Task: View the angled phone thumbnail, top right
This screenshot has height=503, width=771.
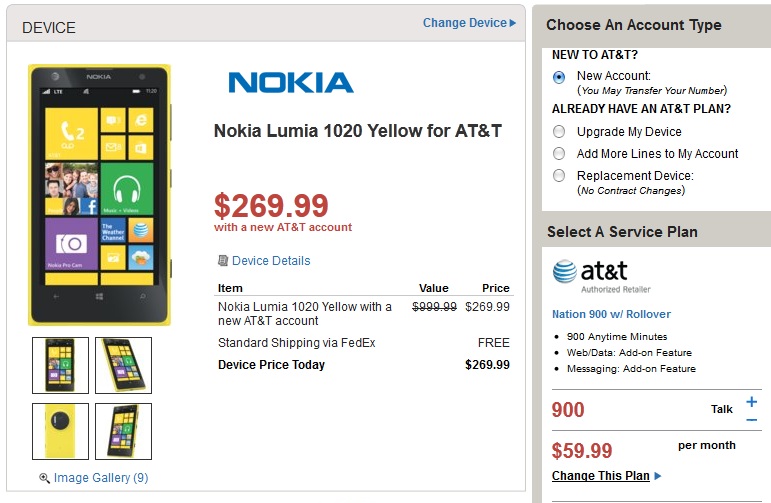Action: pyautogui.click(x=123, y=365)
